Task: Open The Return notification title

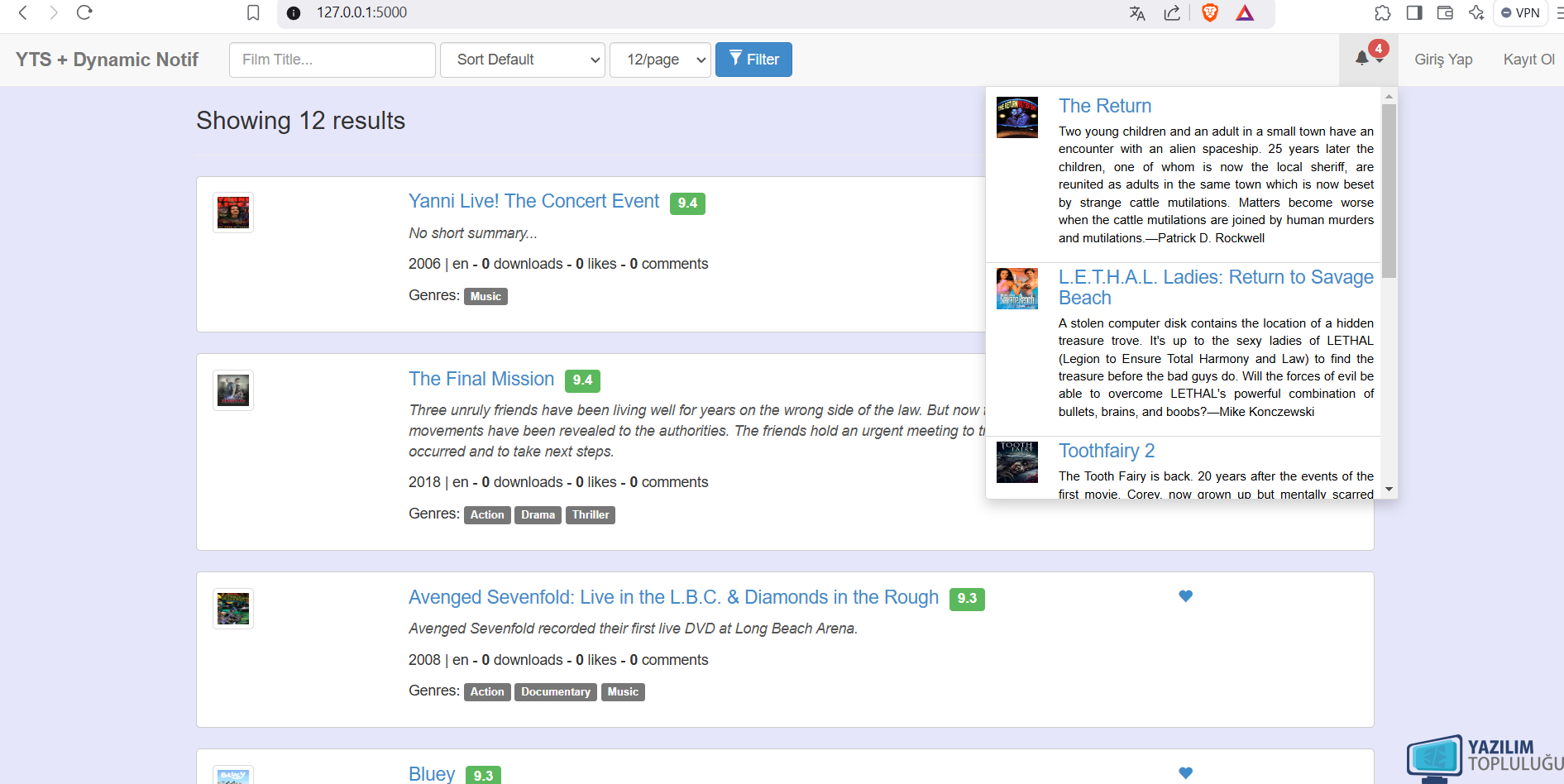Action: tap(1105, 106)
